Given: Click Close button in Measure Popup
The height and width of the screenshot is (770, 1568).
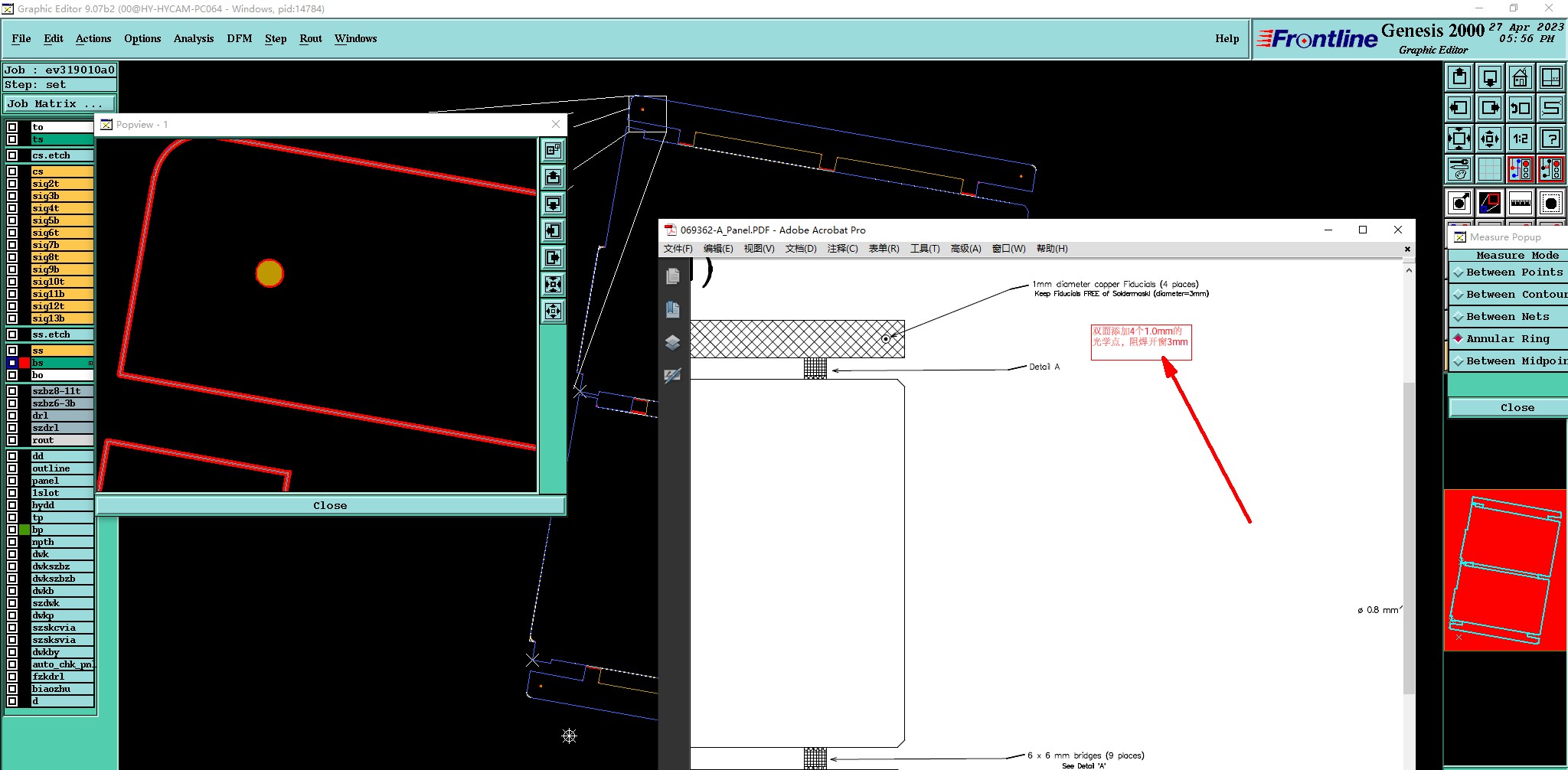Looking at the screenshot, I should click(x=1508, y=408).
